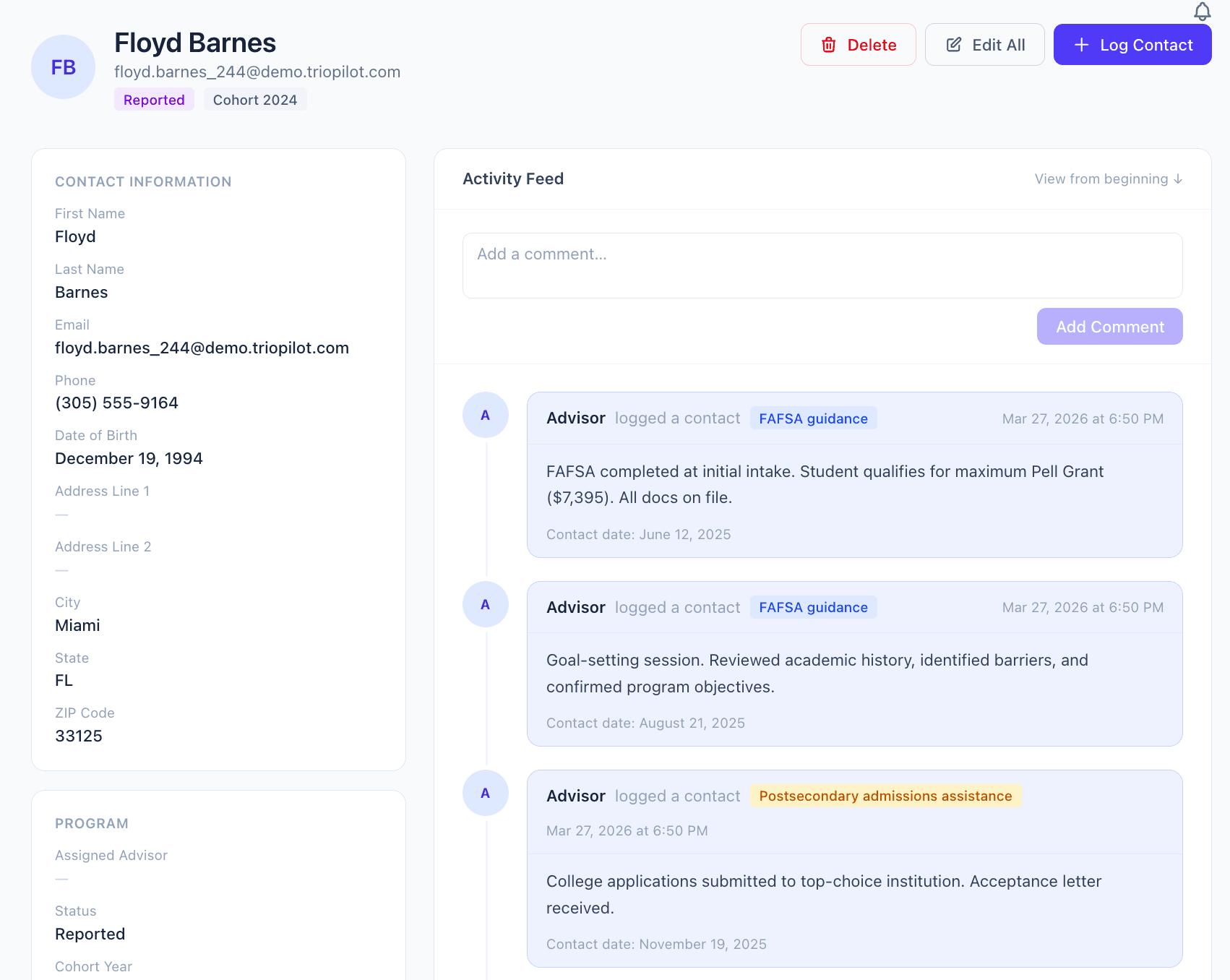Click text Contact date: June 12, 2025

[x=638, y=535]
